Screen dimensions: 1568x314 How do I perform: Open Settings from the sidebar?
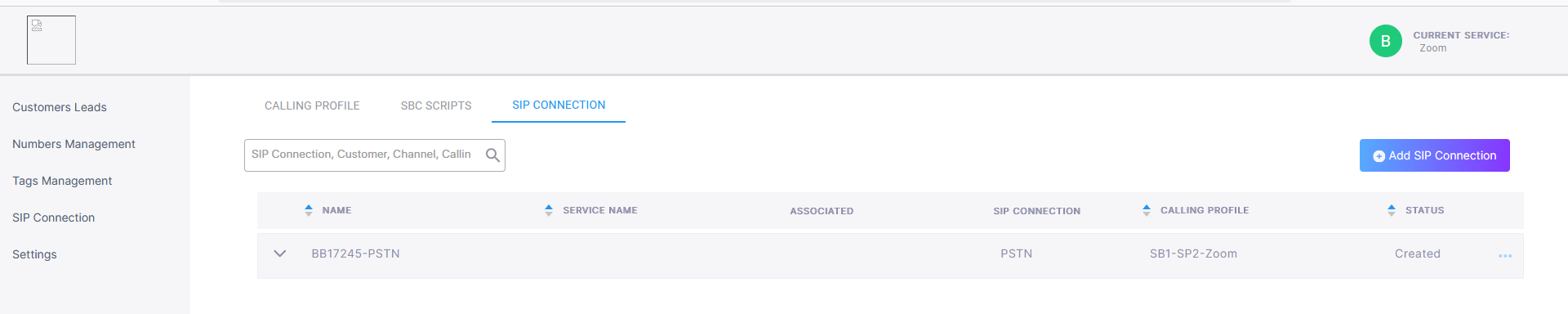[x=34, y=254]
